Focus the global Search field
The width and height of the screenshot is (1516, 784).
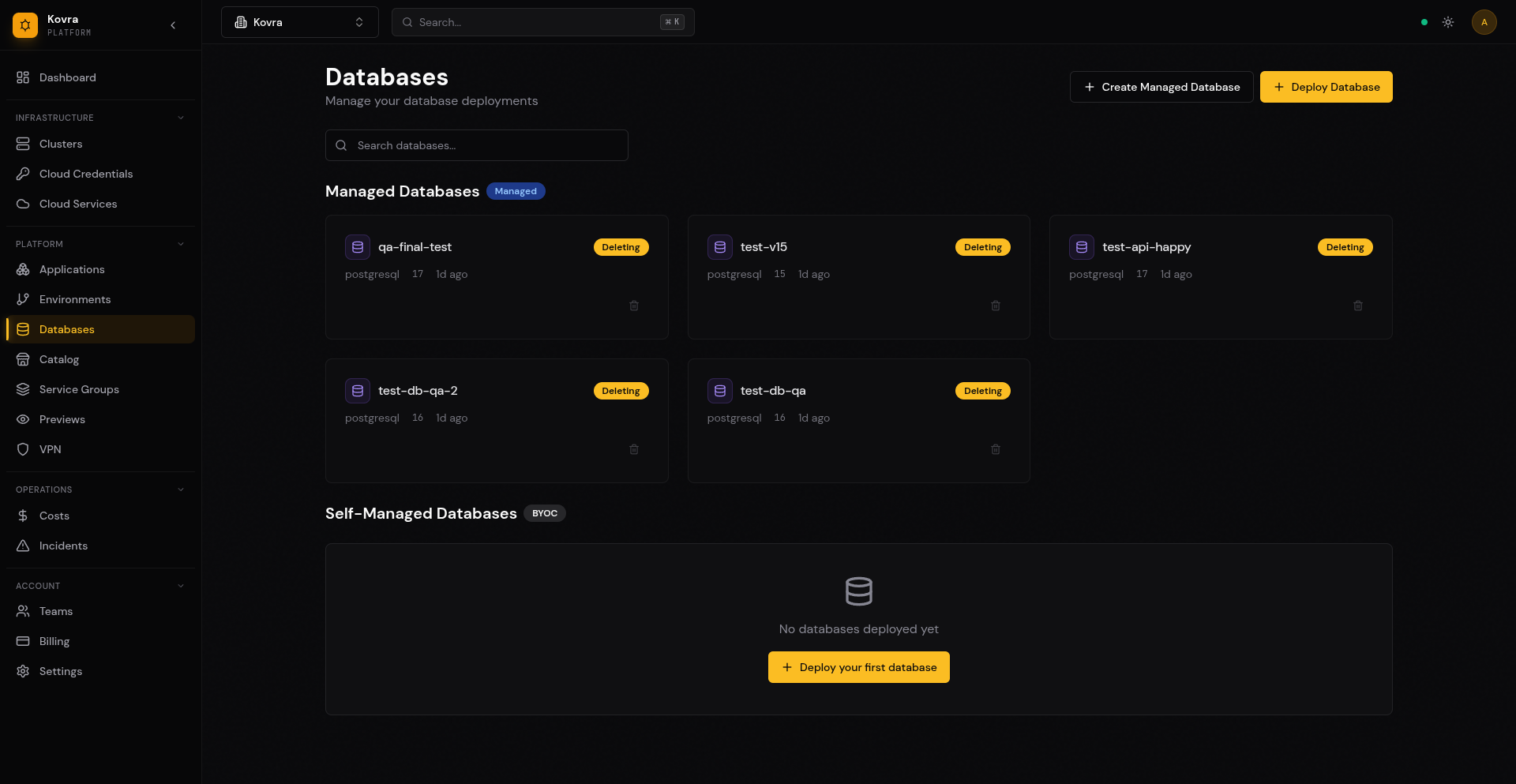543,22
